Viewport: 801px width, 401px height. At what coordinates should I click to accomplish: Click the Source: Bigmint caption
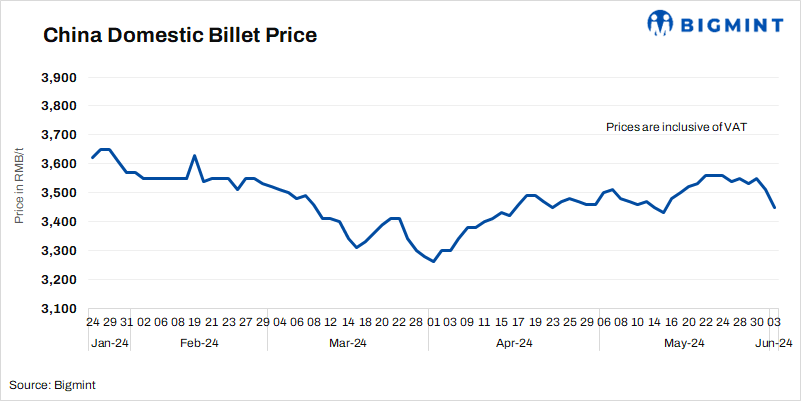[53, 384]
